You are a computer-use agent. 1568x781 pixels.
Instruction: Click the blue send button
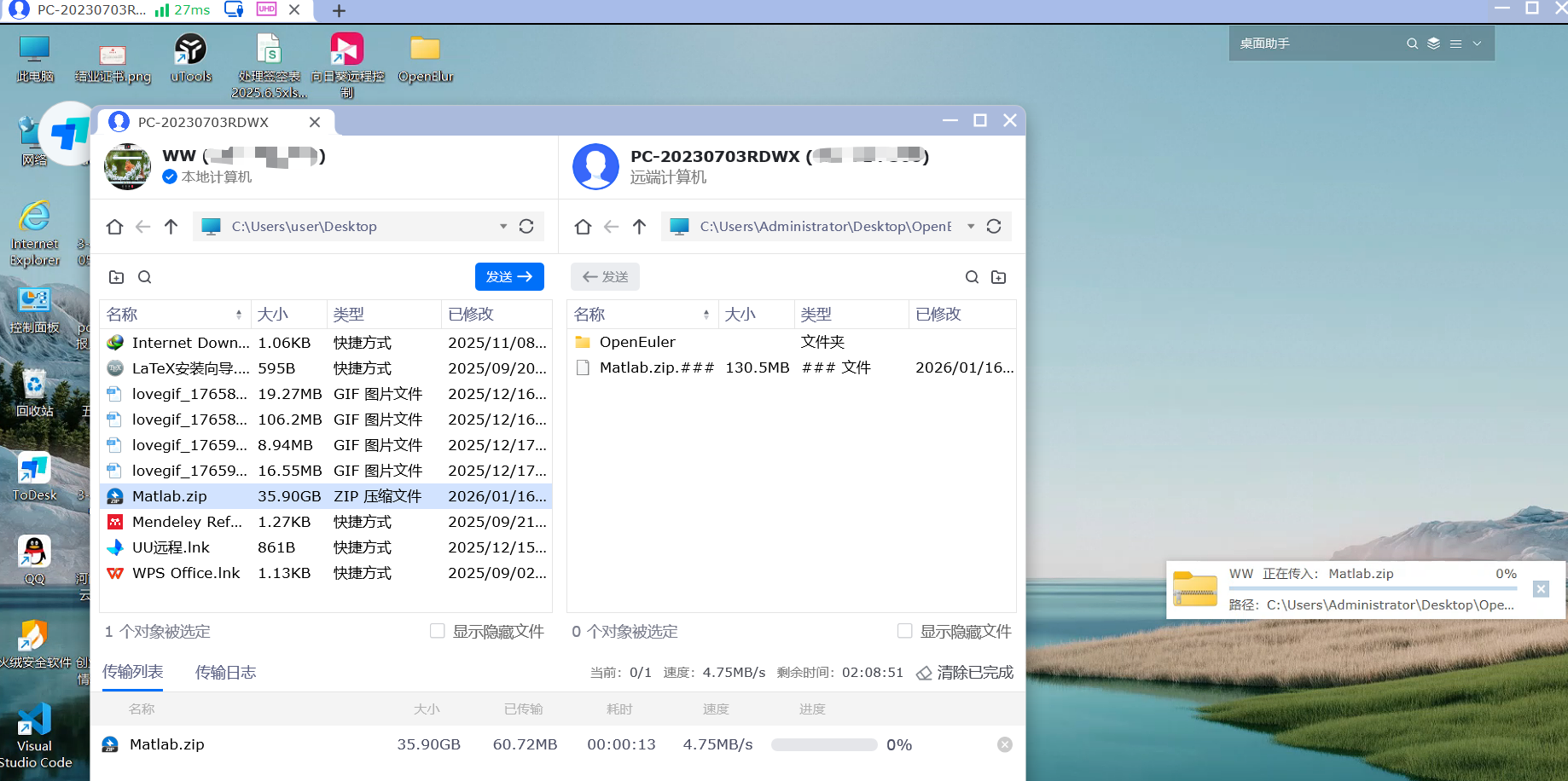[509, 277]
